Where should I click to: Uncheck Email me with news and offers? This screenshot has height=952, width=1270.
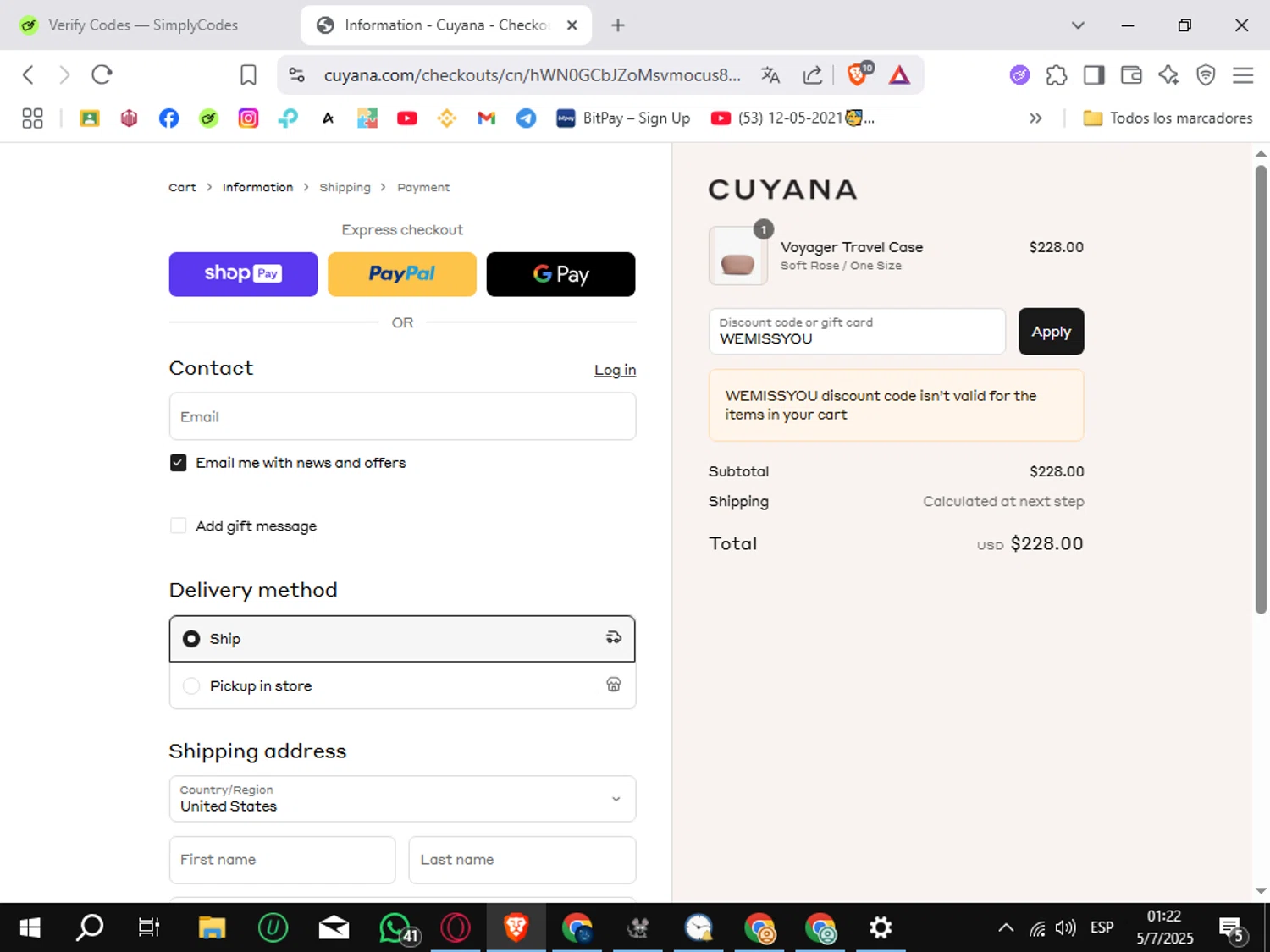pos(178,463)
